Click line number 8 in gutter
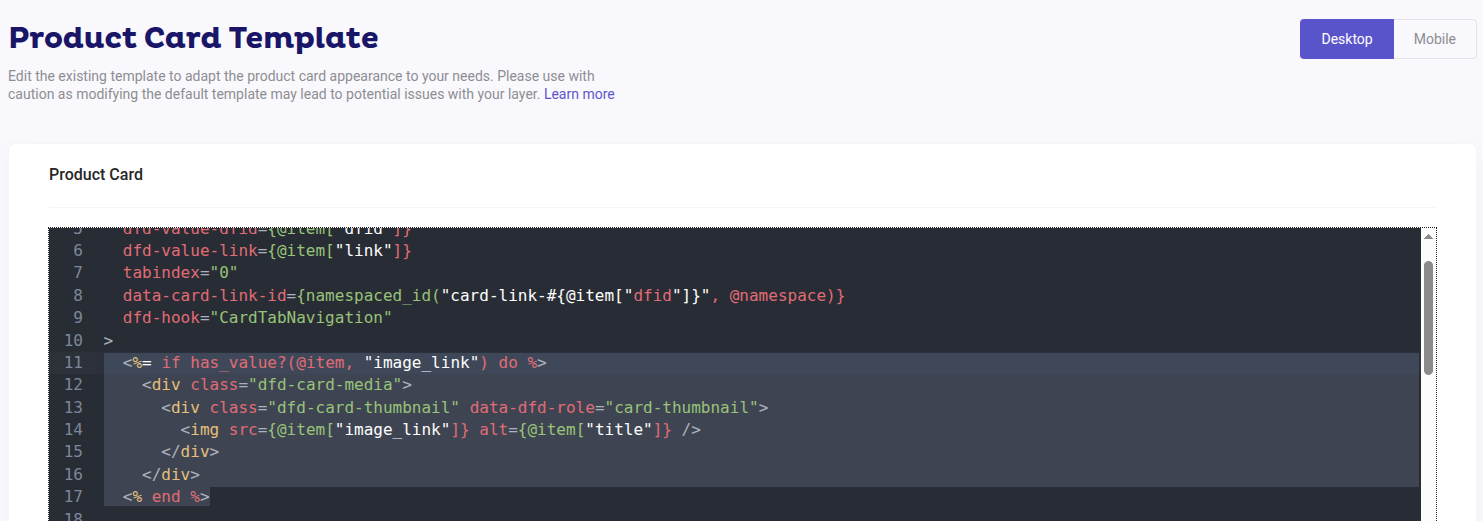Image resolution: width=1483 pixels, height=521 pixels. pyautogui.click(x=78, y=295)
